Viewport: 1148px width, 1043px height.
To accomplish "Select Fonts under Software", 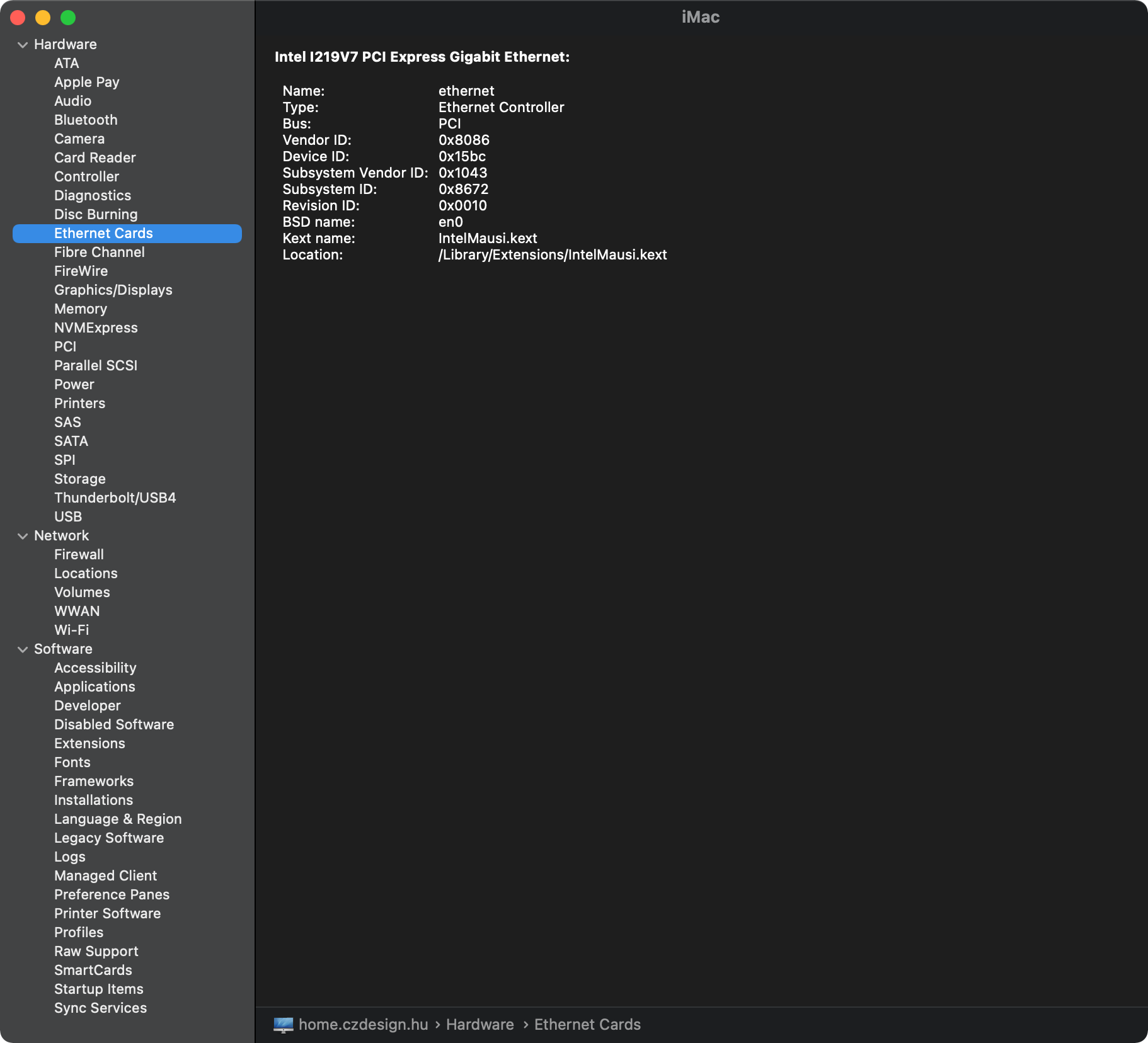I will [72, 762].
